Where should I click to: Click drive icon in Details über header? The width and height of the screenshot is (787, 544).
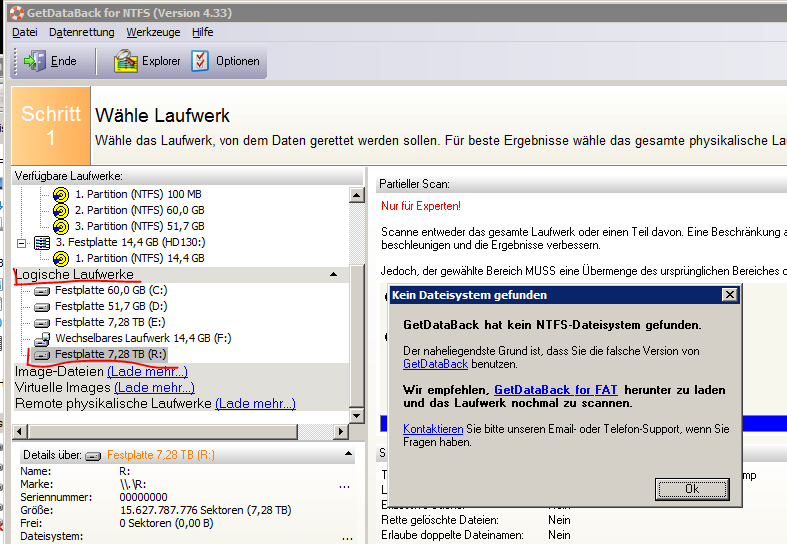tap(93, 456)
